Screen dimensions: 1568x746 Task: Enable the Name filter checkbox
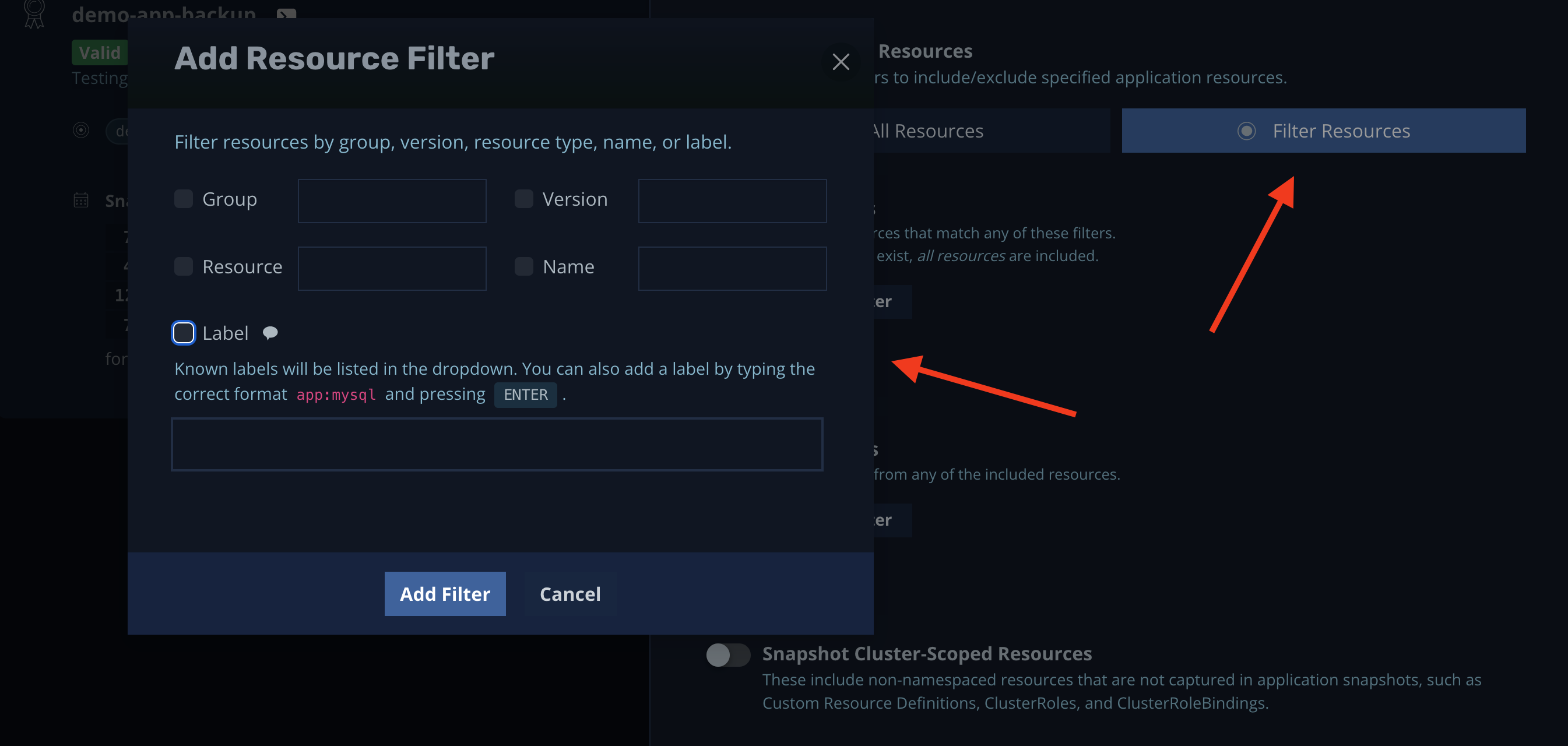(x=523, y=266)
